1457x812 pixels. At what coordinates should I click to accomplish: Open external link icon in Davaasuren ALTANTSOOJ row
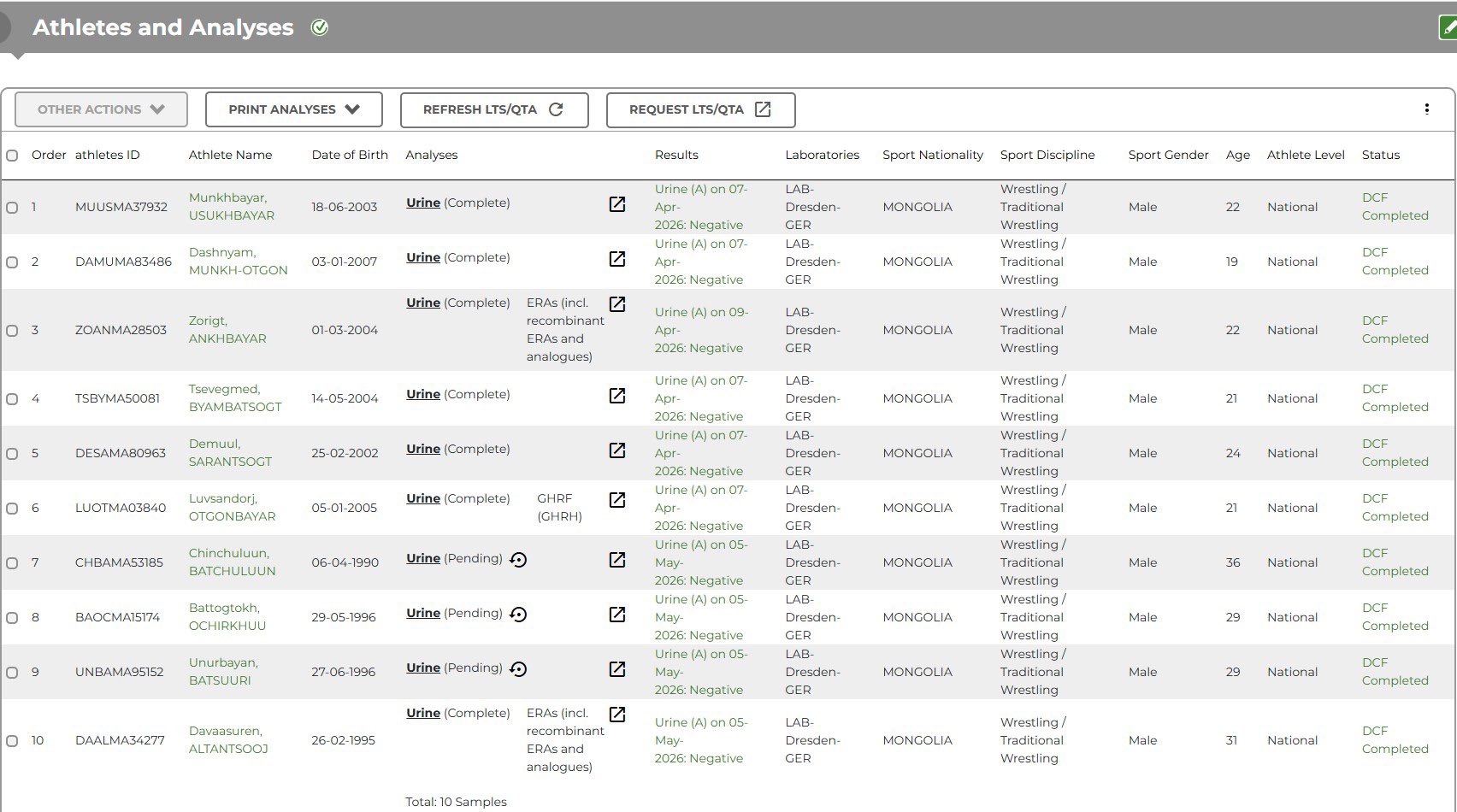pos(617,715)
